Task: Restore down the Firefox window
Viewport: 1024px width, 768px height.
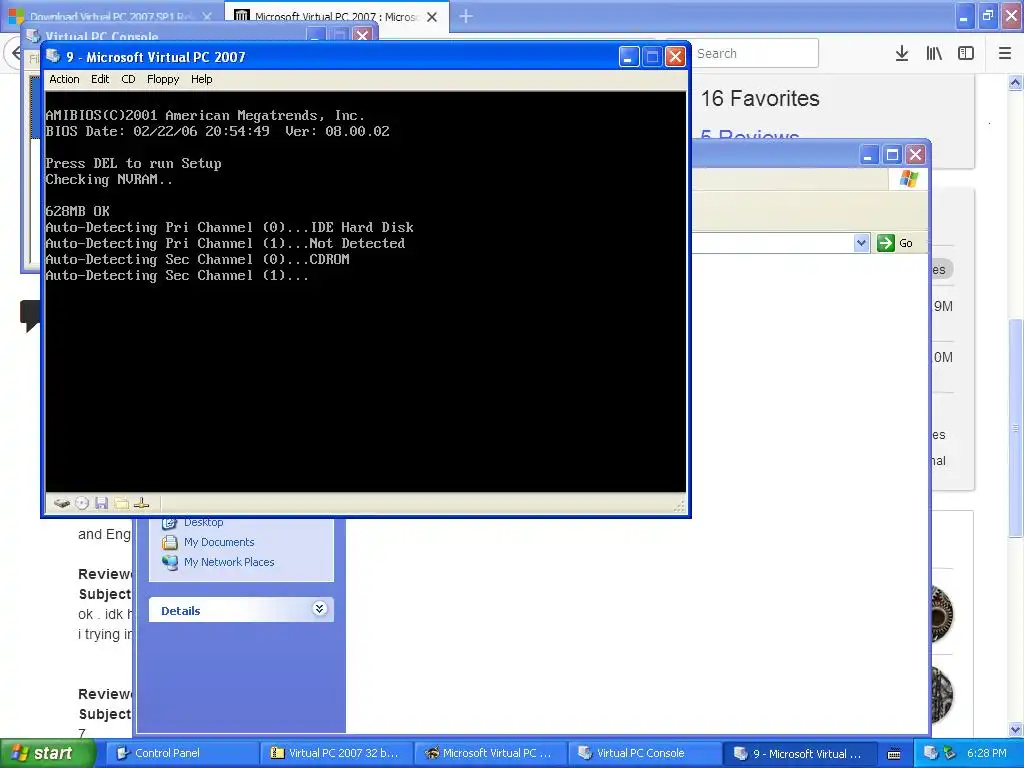Action: pos(987,16)
